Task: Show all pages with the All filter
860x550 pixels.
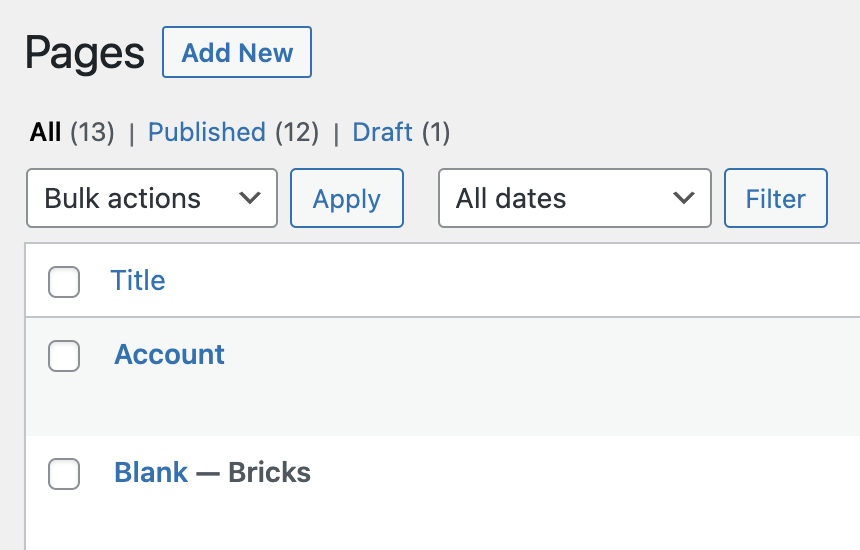Action: click(46, 132)
